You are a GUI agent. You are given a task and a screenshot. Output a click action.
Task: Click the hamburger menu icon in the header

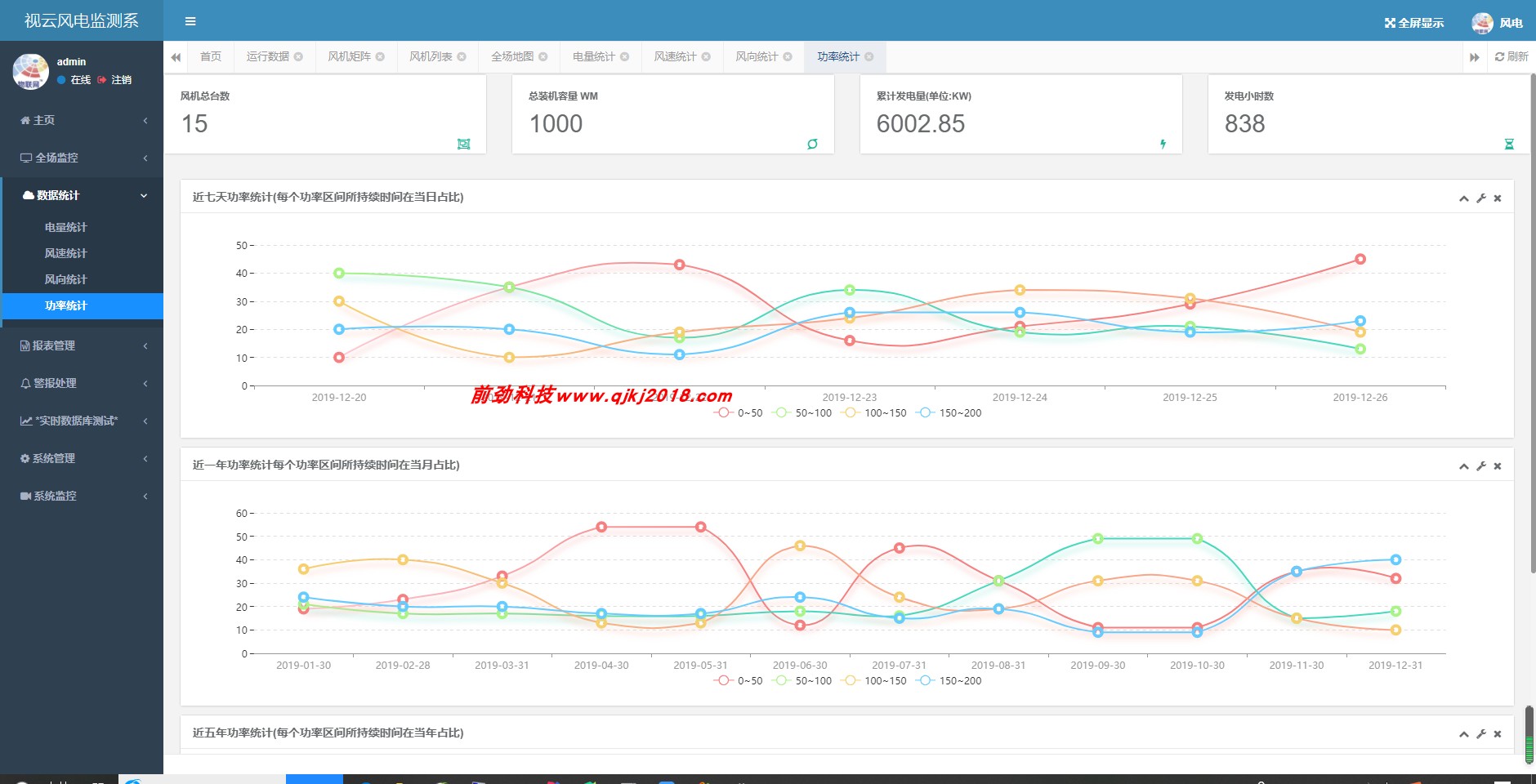point(192,20)
